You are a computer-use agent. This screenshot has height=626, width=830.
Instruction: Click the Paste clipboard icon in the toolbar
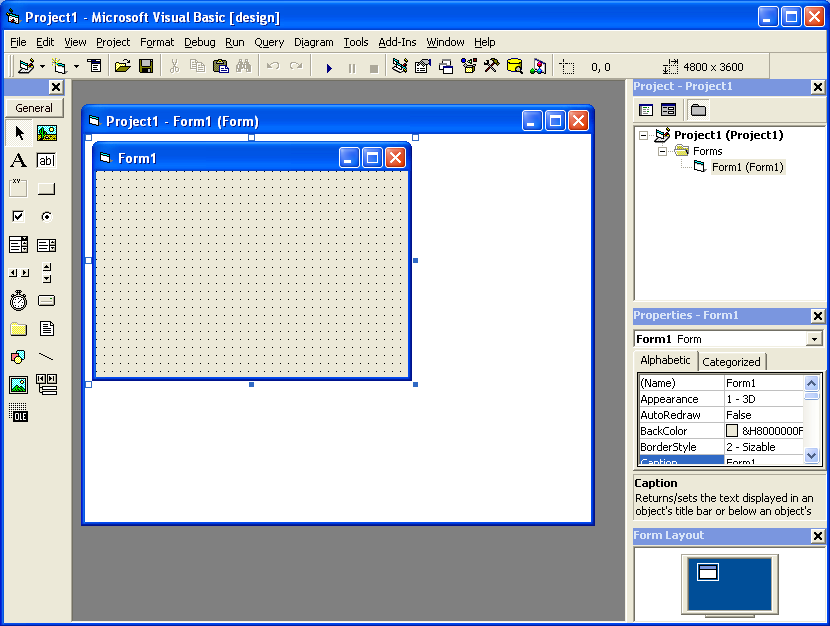click(220, 67)
